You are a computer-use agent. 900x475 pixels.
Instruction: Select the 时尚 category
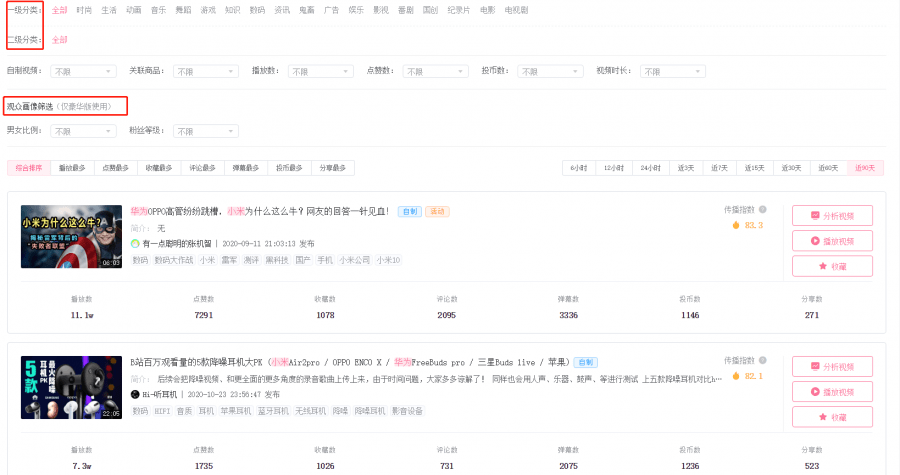pos(84,10)
